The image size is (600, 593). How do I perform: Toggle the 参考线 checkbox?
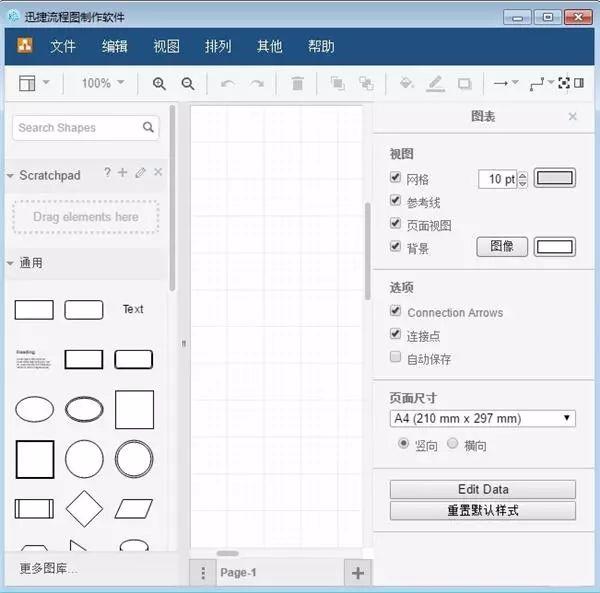pos(395,200)
